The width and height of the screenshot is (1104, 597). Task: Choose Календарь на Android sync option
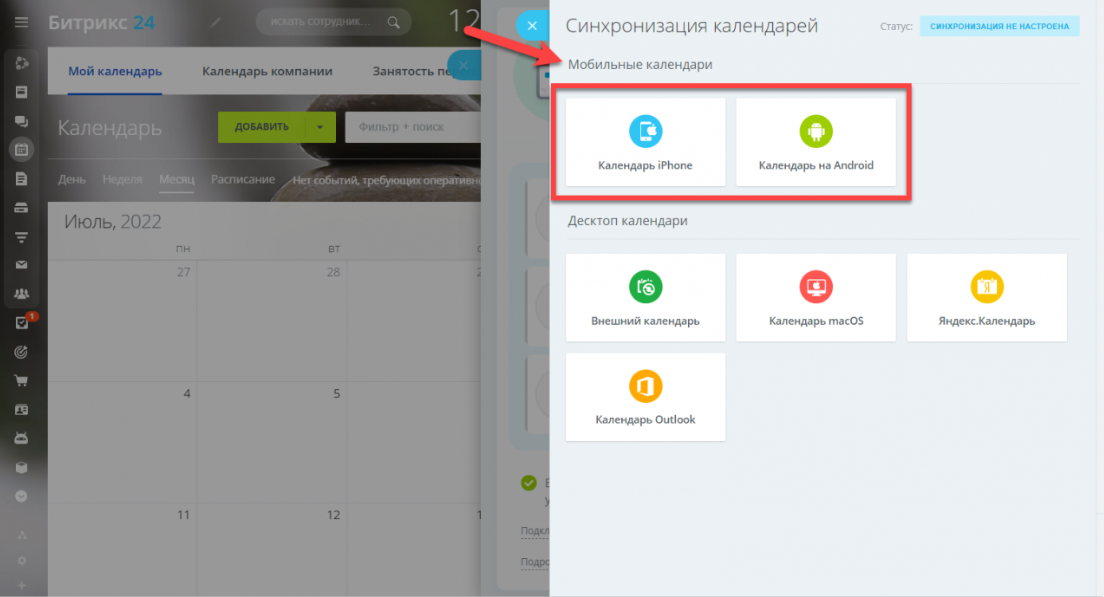816,142
